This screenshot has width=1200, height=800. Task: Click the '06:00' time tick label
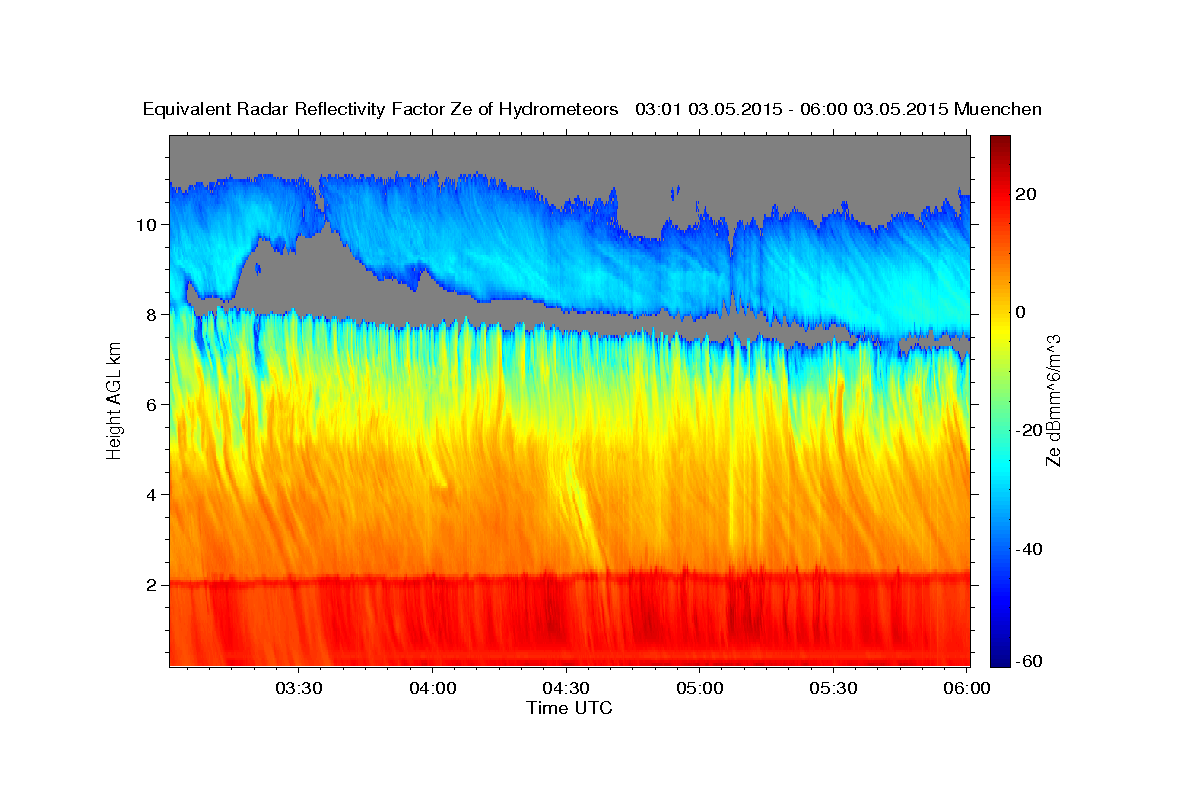pos(967,689)
